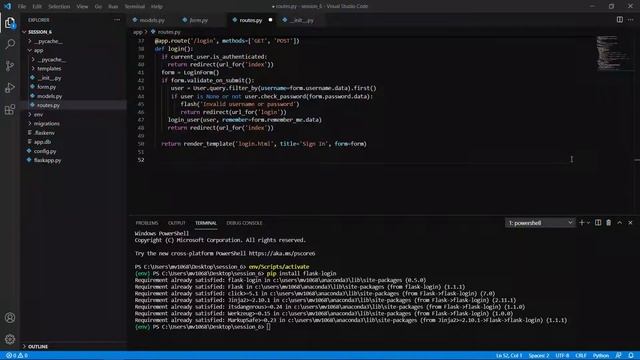Open the Explorer view in activity bar
Image resolution: width=640 pixels, height=360 pixels.
(10, 23)
